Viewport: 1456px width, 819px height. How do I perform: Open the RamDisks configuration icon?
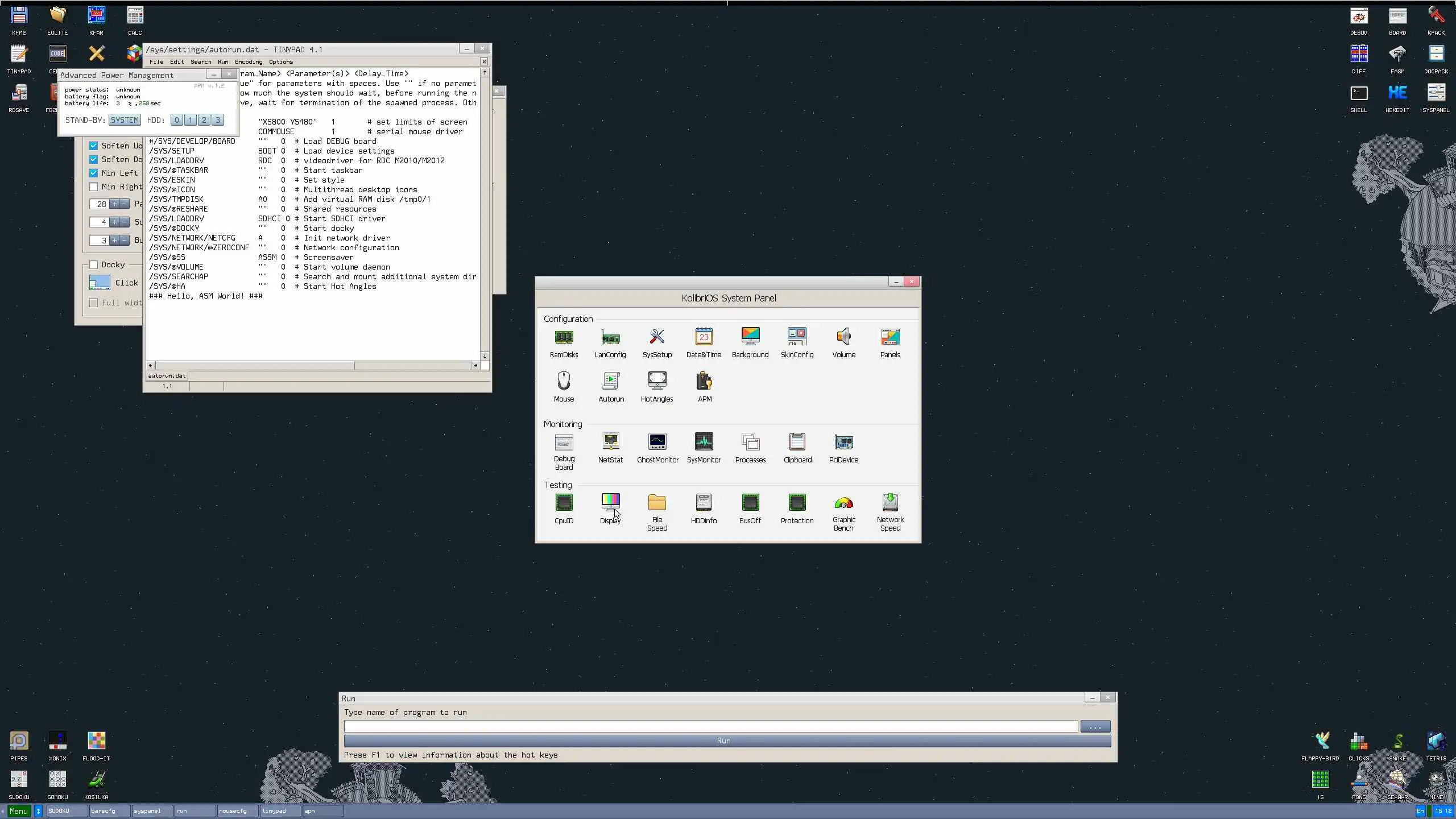pyautogui.click(x=564, y=338)
